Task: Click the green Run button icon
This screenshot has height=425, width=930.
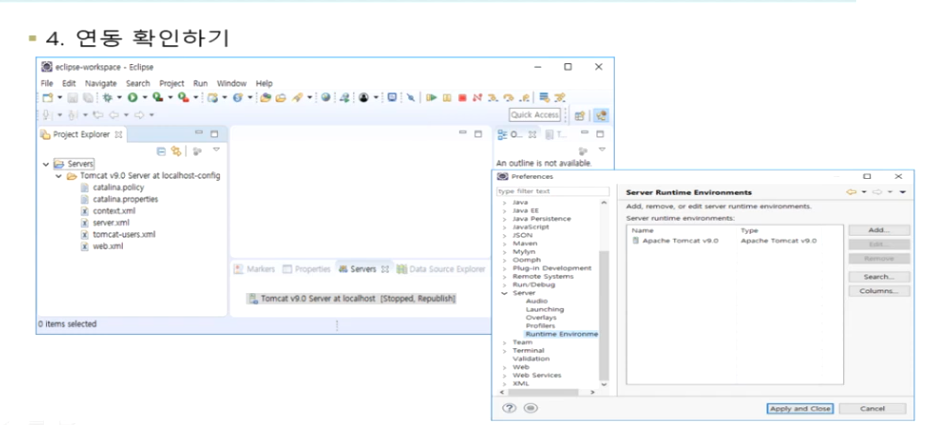Action: [132, 98]
